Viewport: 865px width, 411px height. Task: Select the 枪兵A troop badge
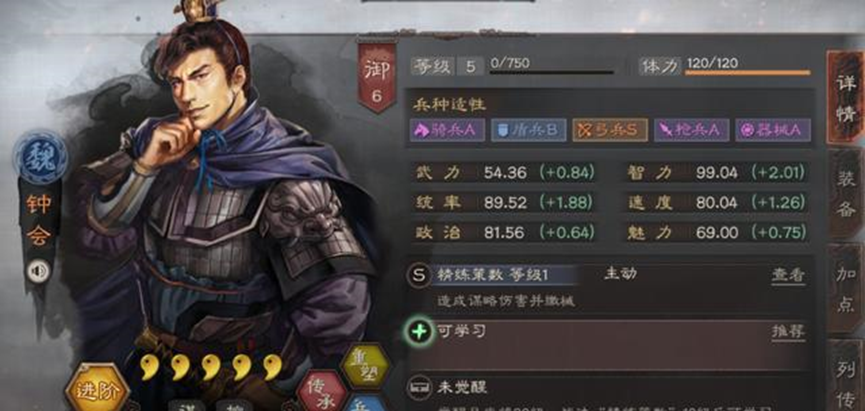[691, 130]
